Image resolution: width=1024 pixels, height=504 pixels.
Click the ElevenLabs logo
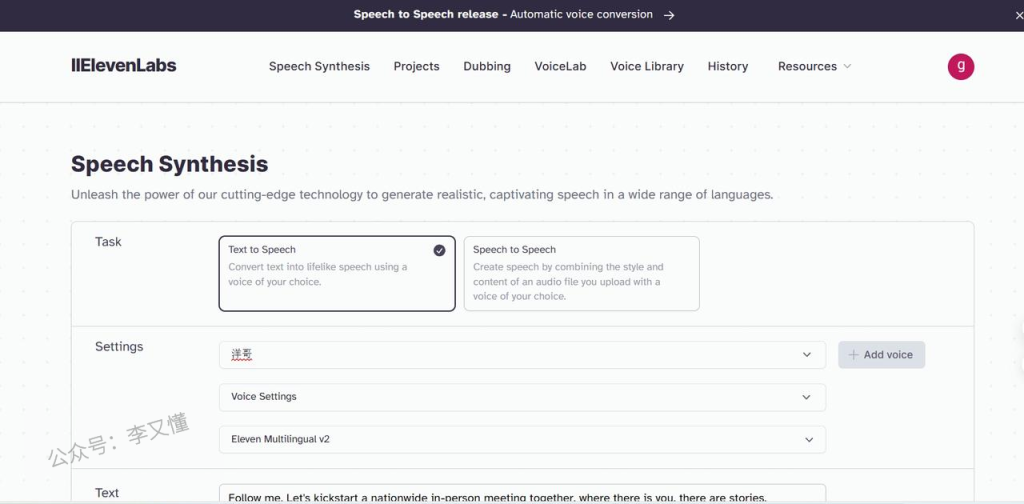124,66
